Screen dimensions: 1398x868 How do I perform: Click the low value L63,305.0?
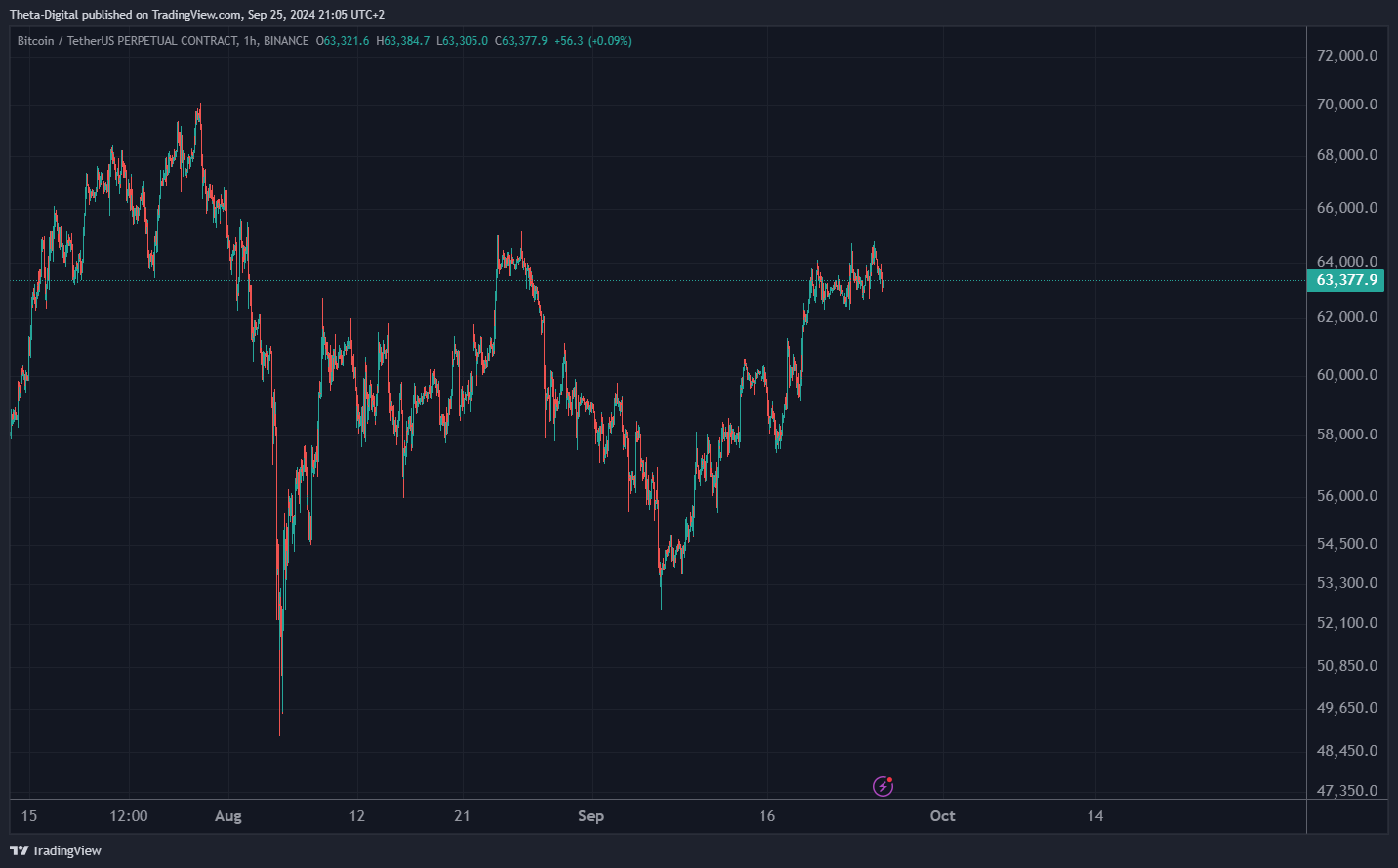tap(463, 41)
